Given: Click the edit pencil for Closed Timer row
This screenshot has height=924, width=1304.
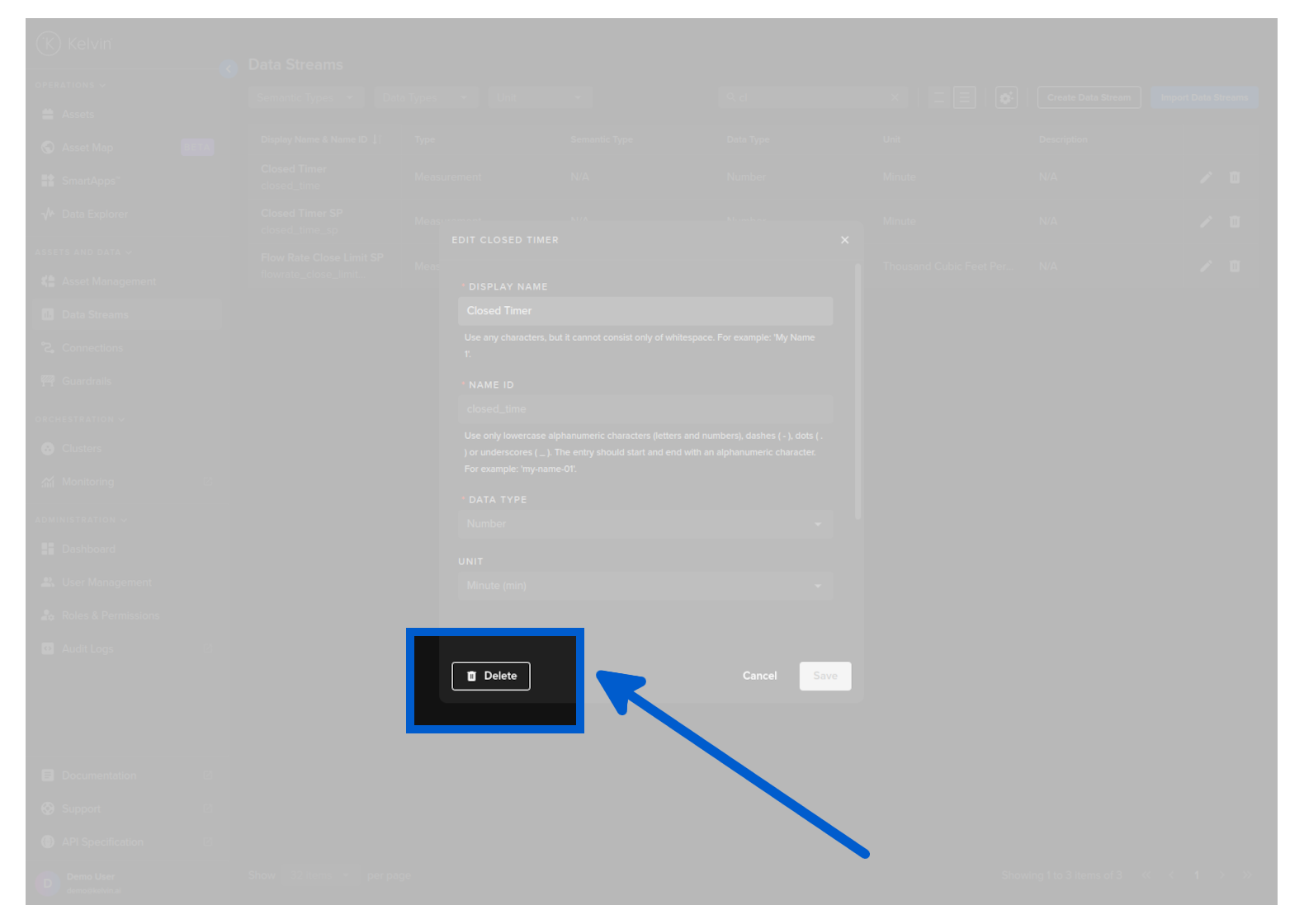Looking at the screenshot, I should [x=1206, y=177].
